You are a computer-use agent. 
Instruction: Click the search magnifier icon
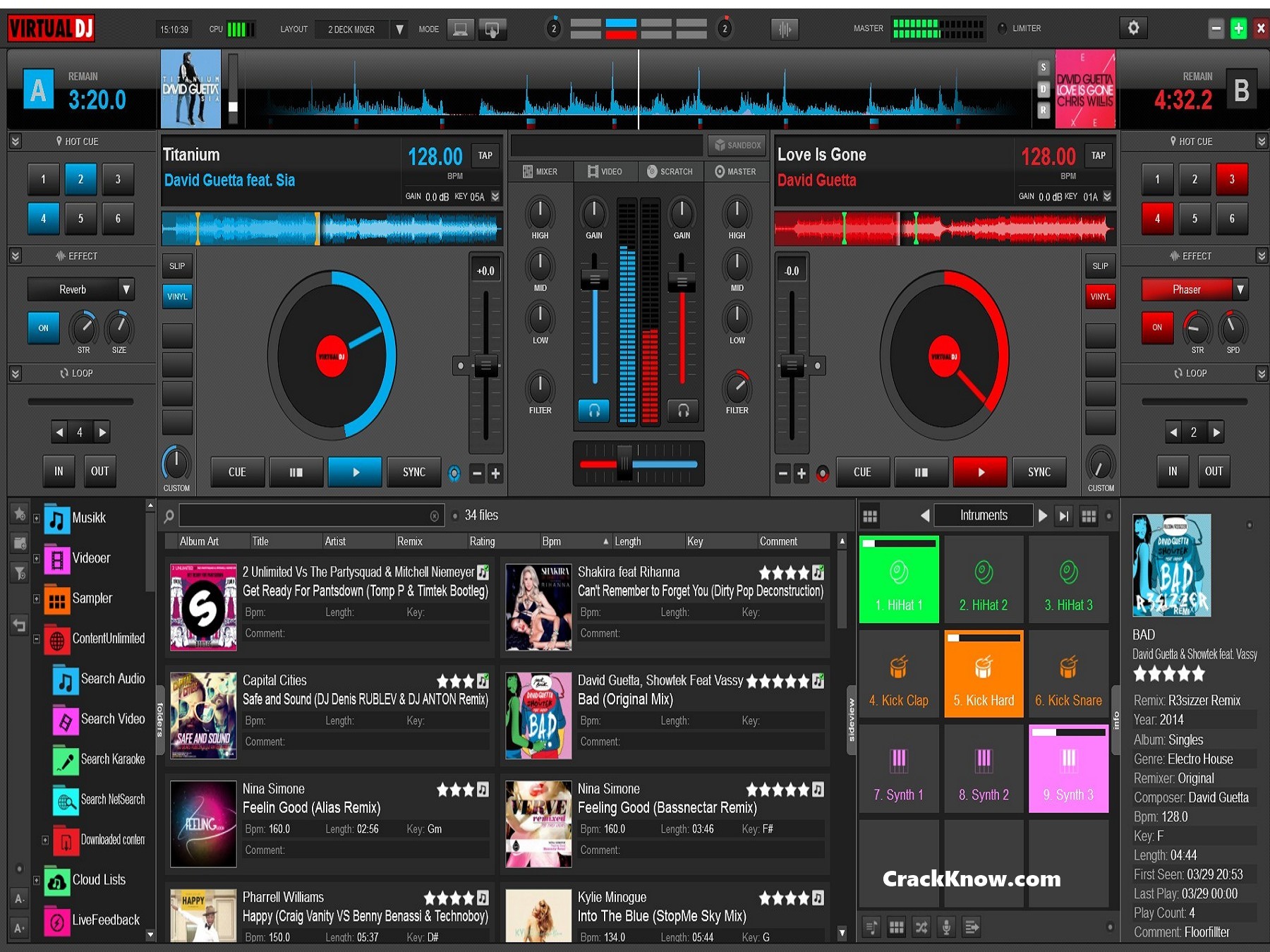(169, 517)
